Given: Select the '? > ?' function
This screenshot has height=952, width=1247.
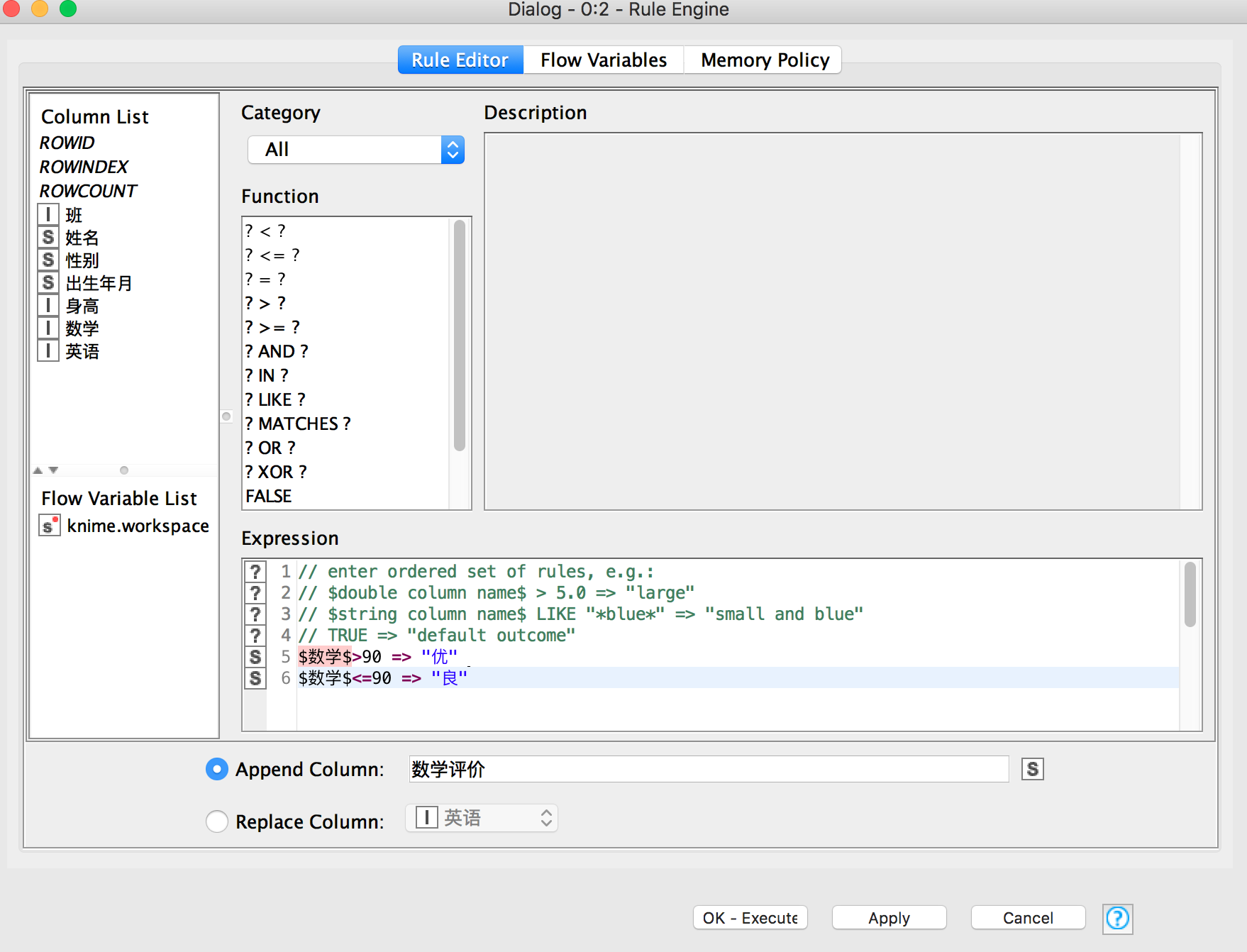Looking at the screenshot, I should (x=265, y=303).
